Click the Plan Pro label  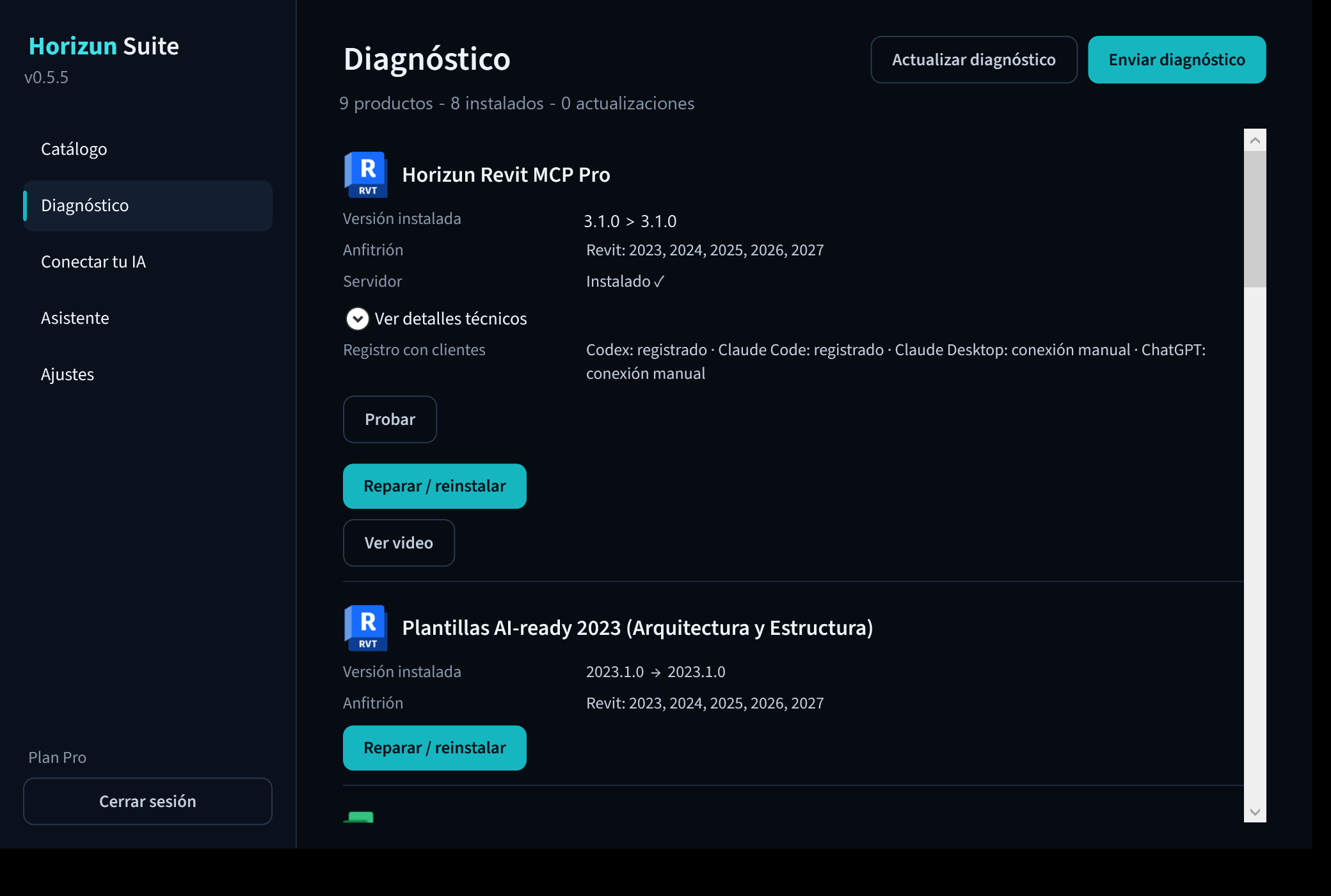click(58, 758)
